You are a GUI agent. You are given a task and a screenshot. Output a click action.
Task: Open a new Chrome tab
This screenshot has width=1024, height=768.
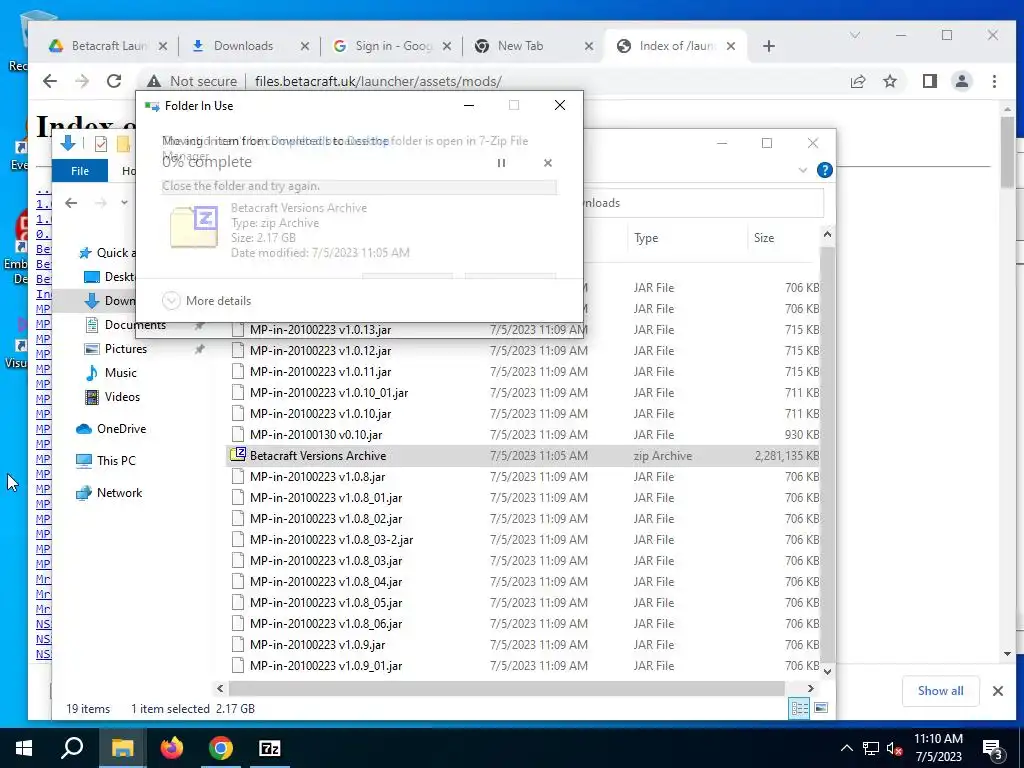click(769, 46)
